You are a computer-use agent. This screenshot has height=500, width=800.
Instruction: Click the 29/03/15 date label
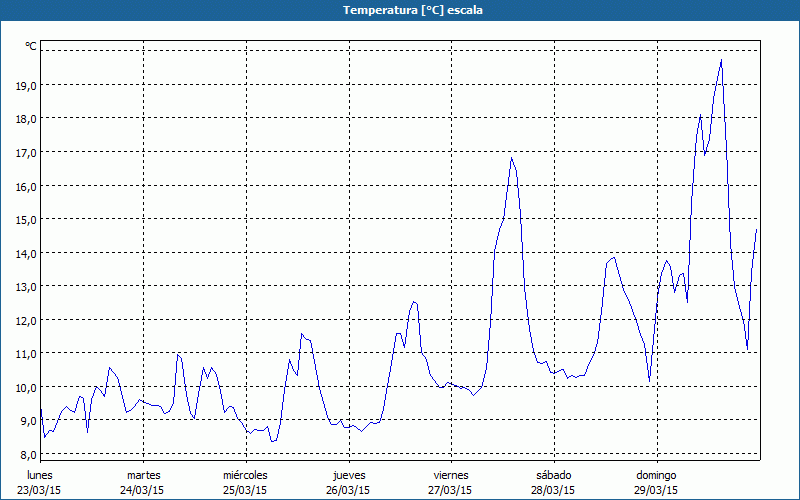click(656, 490)
